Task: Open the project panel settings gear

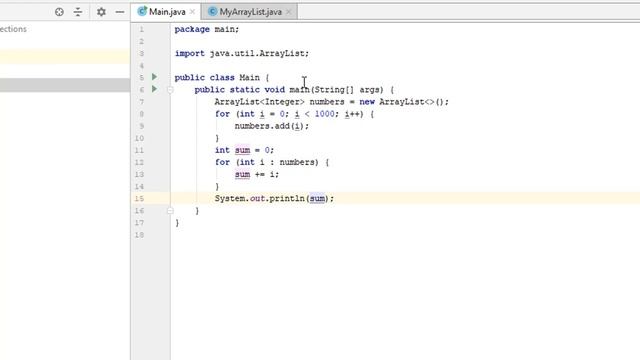Action: coord(101,12)
